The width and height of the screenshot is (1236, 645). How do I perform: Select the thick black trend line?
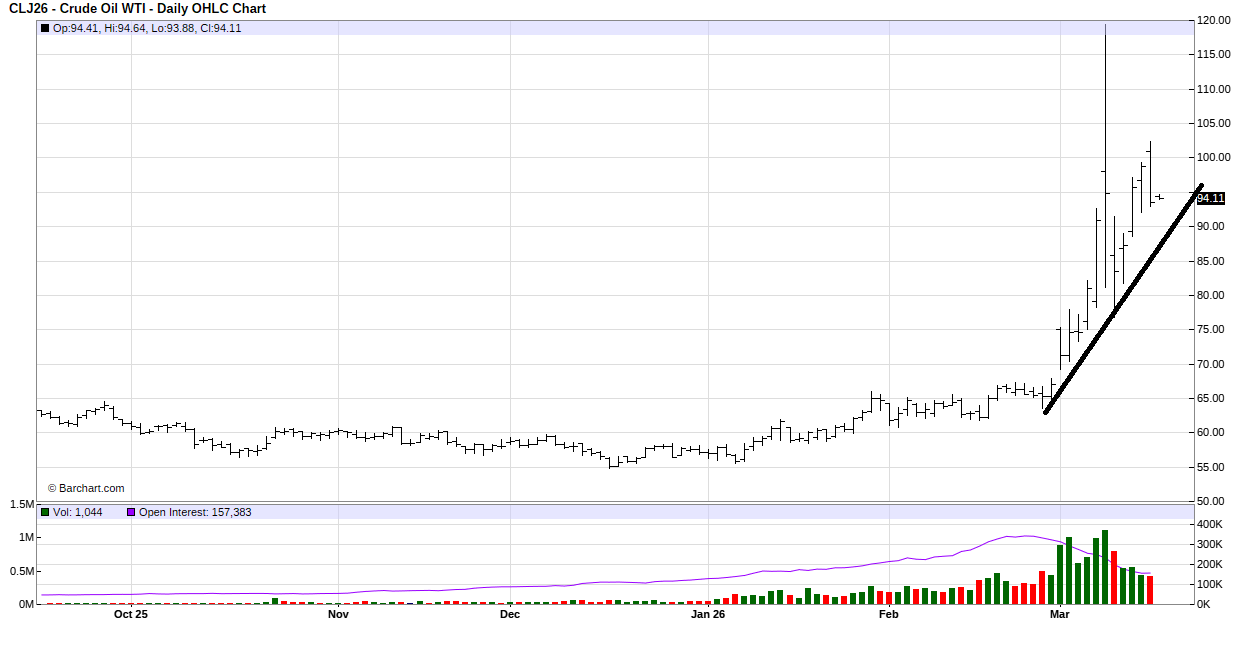coord(1120,300)
